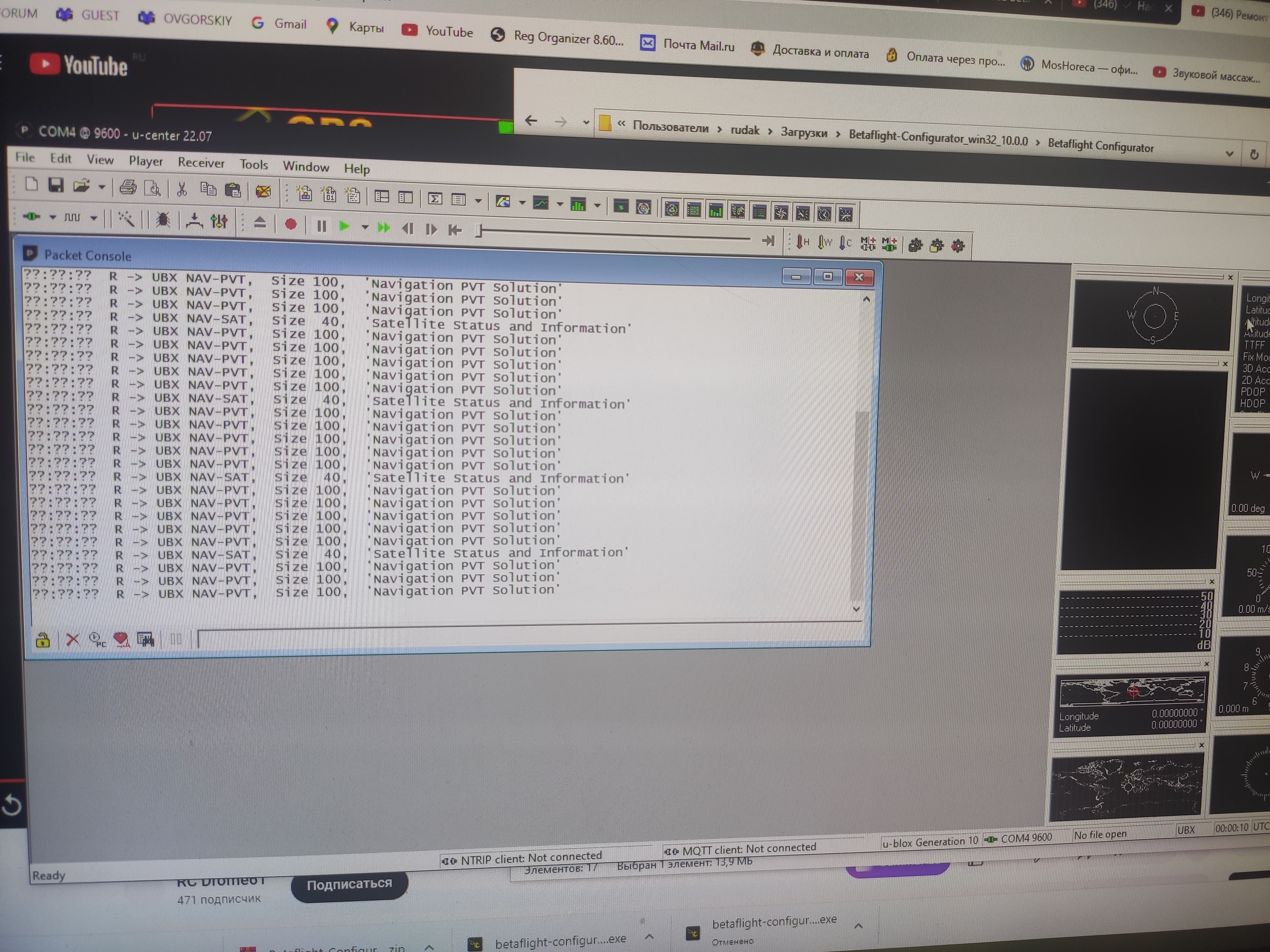Image resolution: width=1270 pixels, height=952 pixels.
Task: Expand the Explorer address bar dropdown chevron
Action: coord(1229,154)
